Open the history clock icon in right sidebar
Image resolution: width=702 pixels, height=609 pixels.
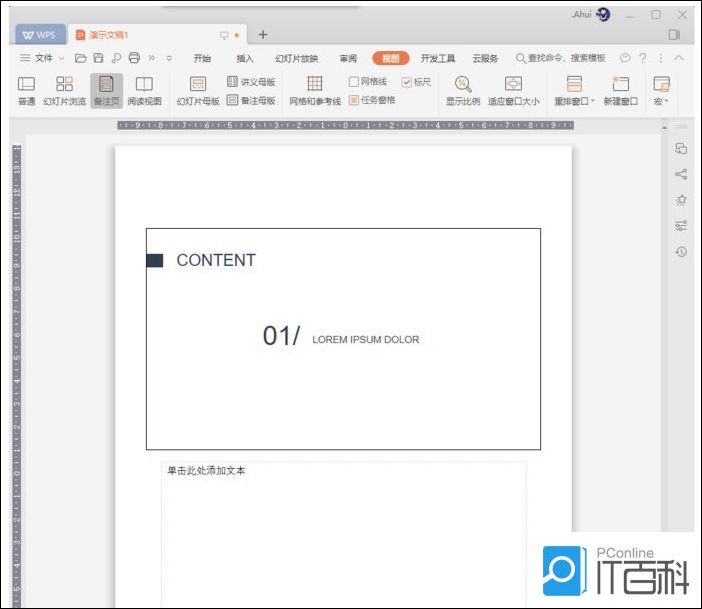pyautogui.click(x=681, y=251)
